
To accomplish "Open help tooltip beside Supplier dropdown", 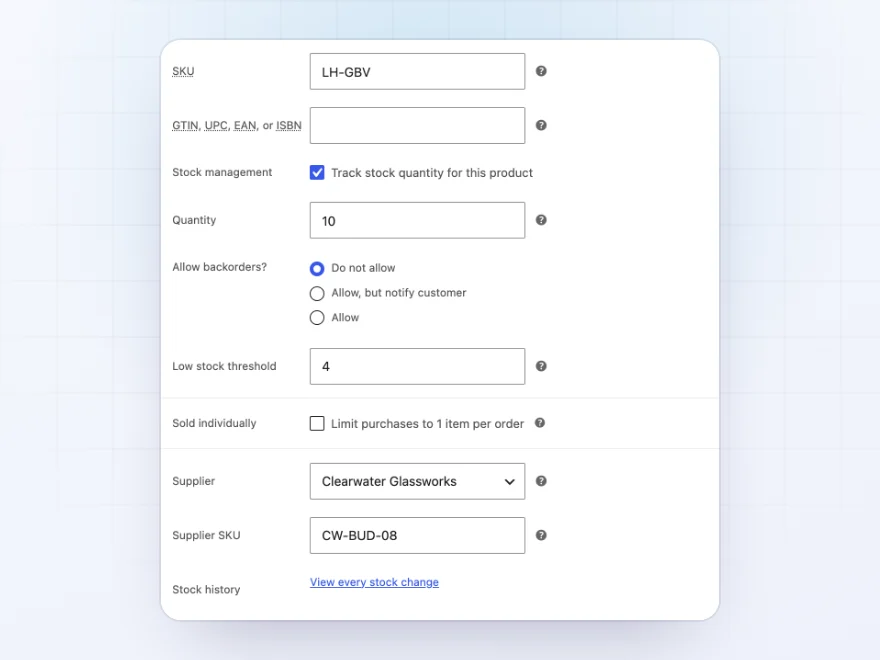I will point(541,481).
